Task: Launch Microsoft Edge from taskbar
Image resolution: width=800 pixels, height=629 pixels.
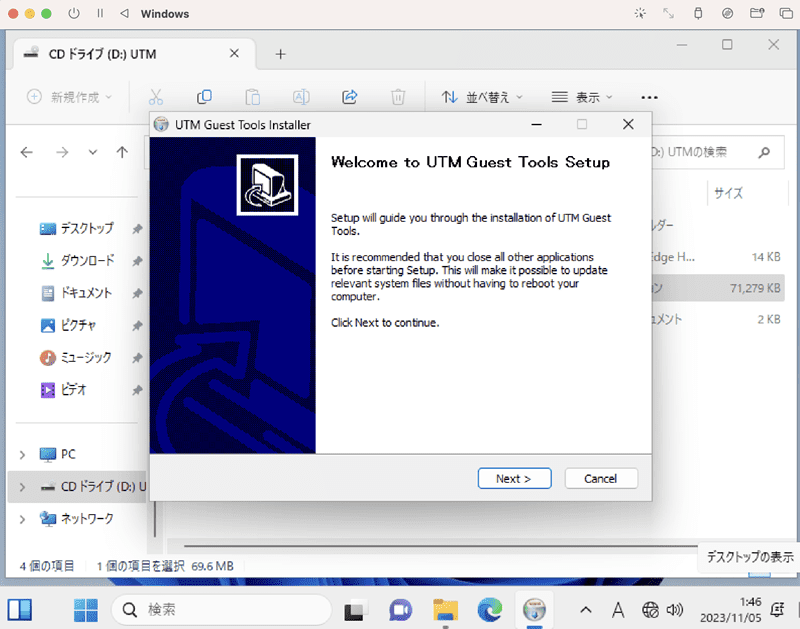Action: [x=490, y=610]
